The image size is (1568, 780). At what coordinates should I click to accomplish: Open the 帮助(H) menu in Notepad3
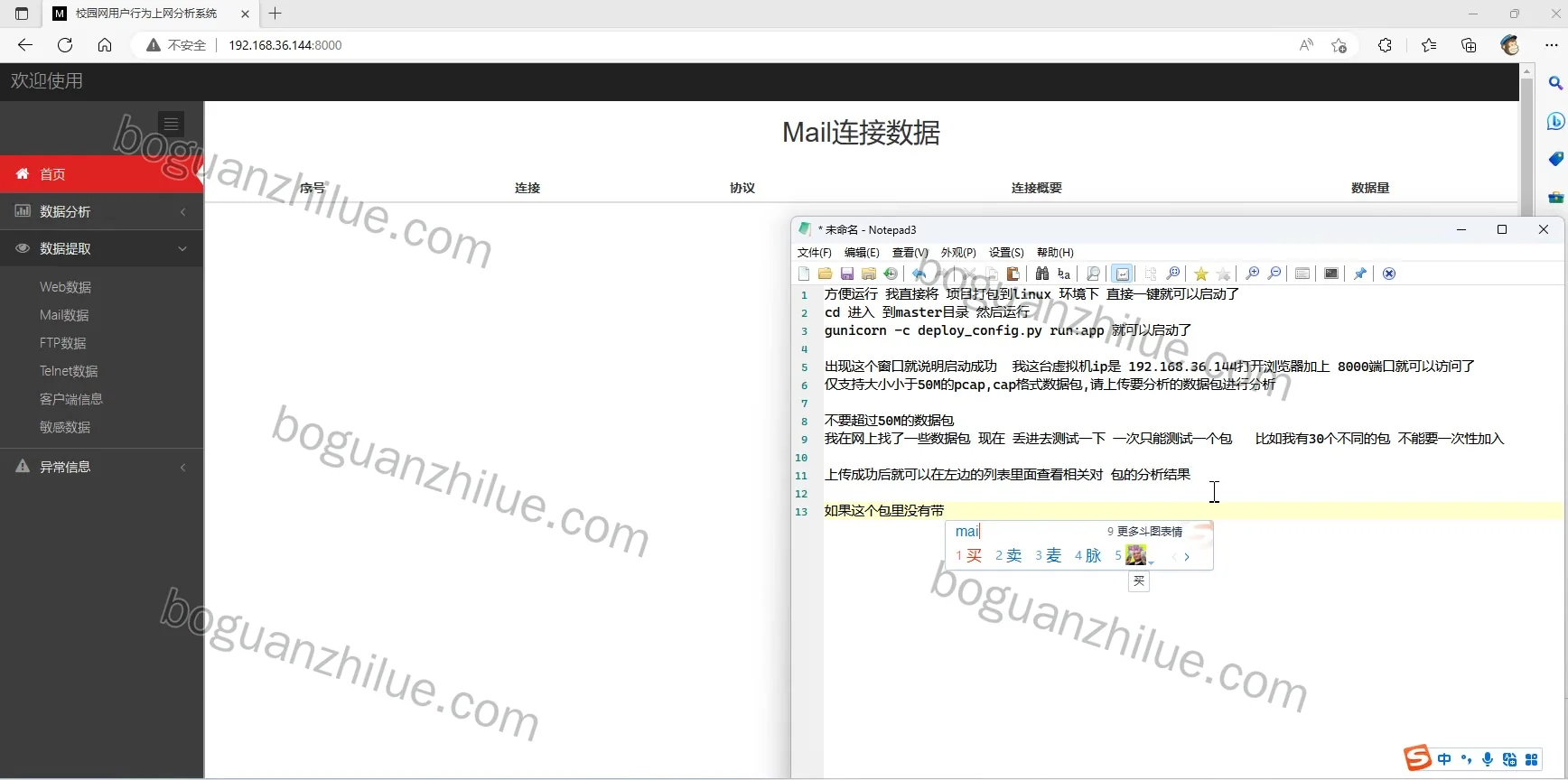(x=1055, y=253)
